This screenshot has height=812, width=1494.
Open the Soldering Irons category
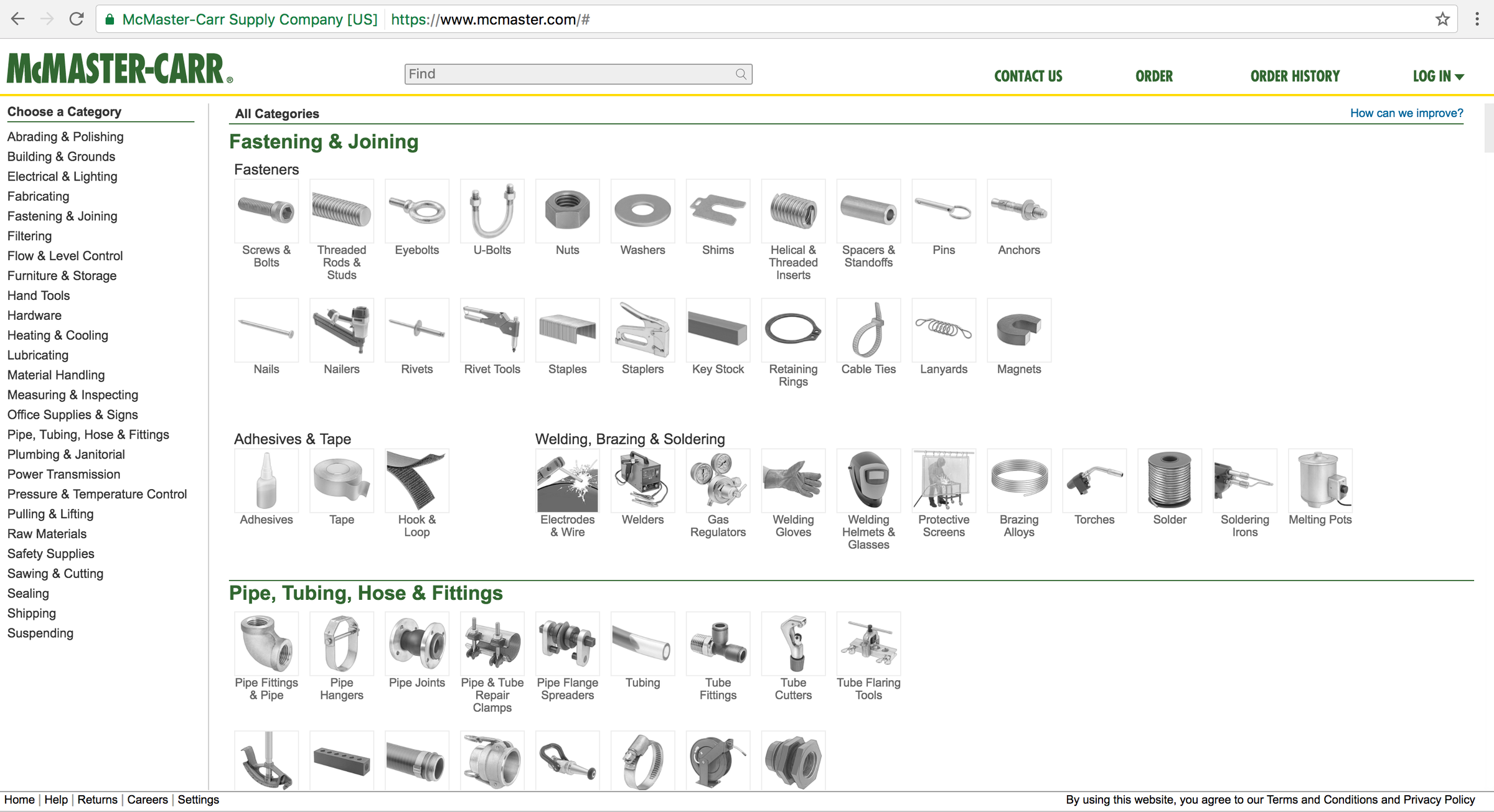[1244, 480]
